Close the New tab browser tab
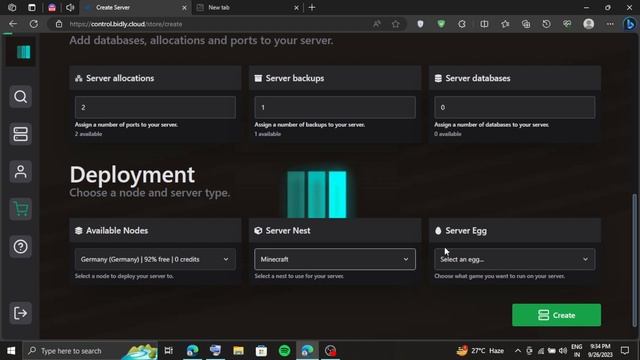This screenshot has width=640, height=360. (296, 7)
